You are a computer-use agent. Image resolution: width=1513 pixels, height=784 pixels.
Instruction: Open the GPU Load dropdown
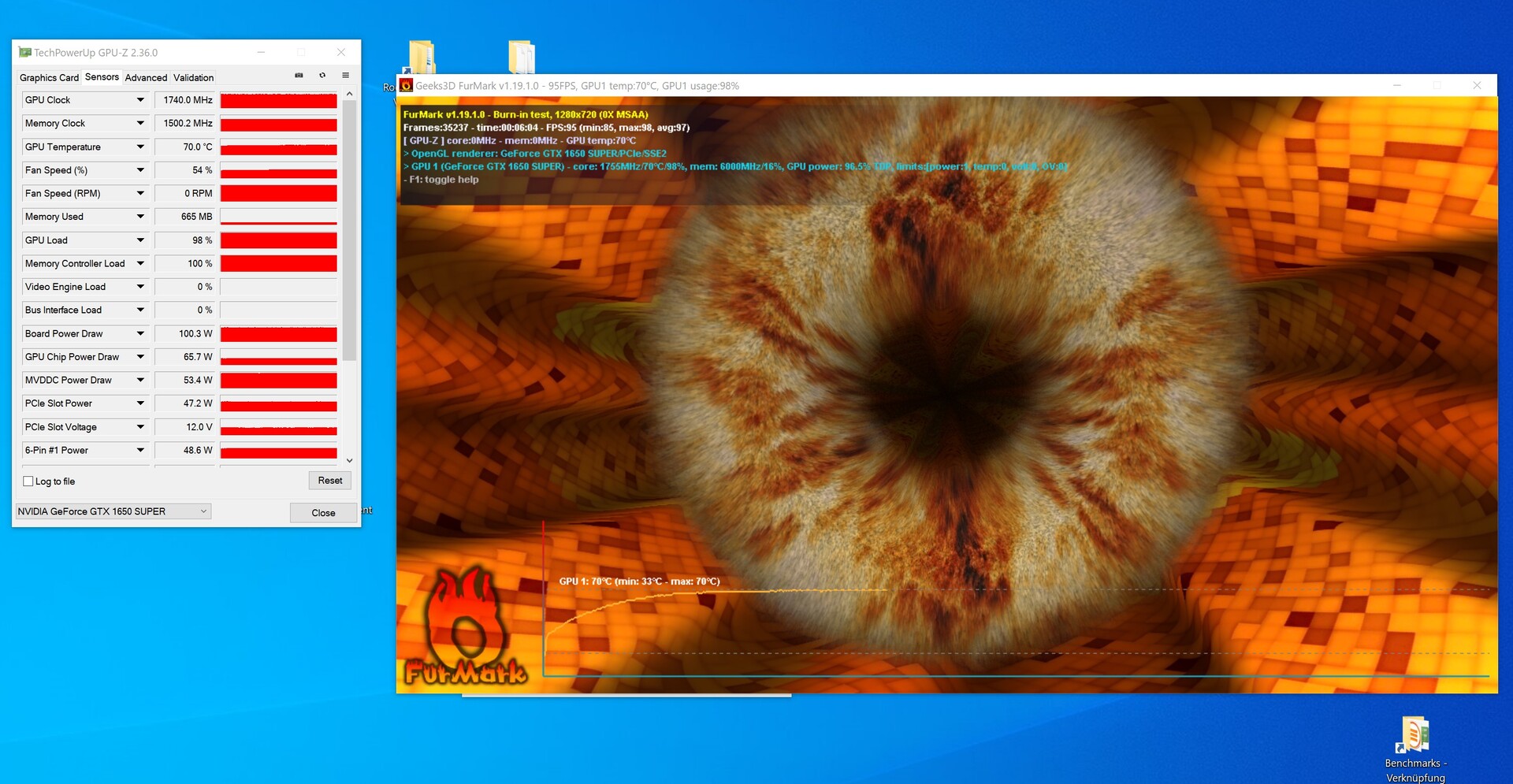140,240
